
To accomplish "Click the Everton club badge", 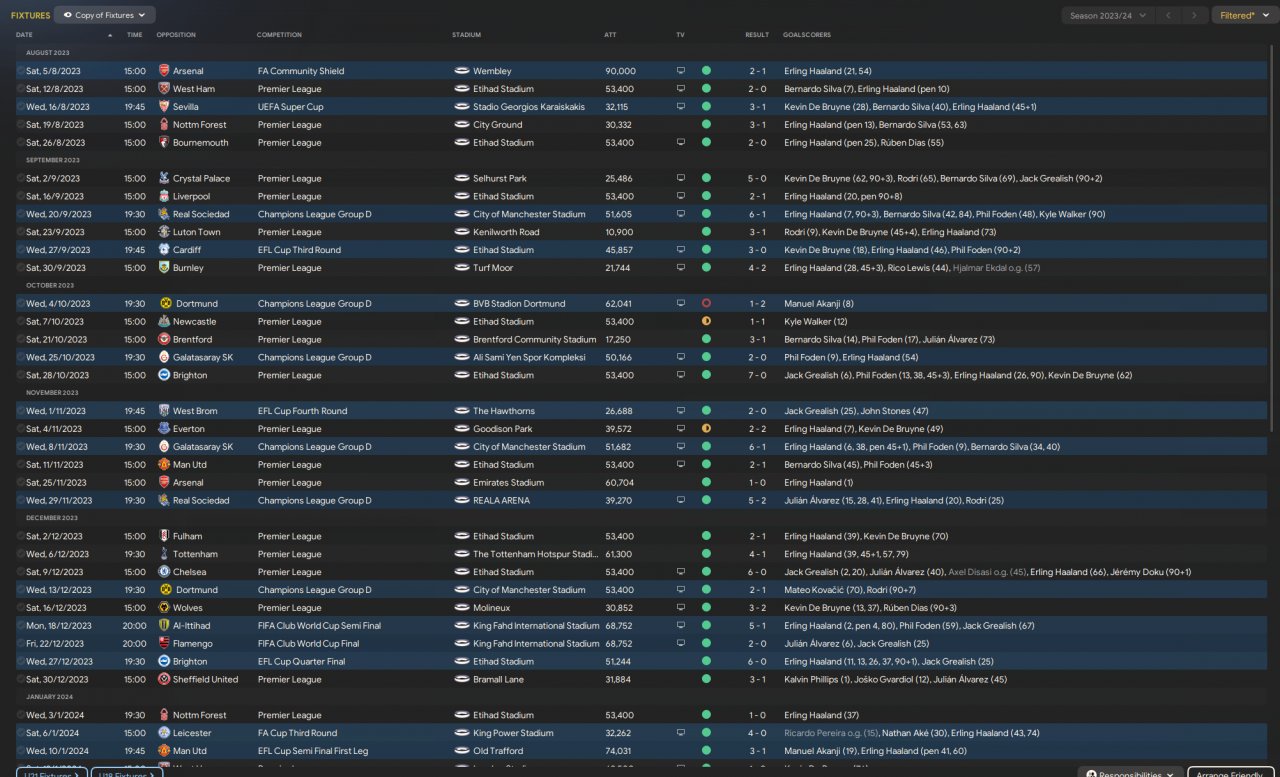I will tap(164, 429).
